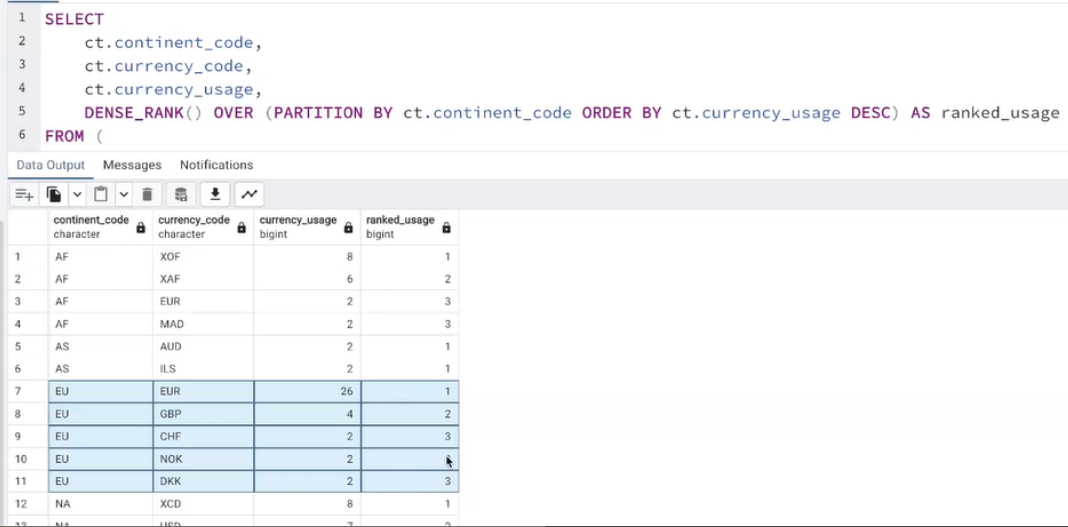Click ct.currency_usage on editor line 4

(x=168, y=89)
